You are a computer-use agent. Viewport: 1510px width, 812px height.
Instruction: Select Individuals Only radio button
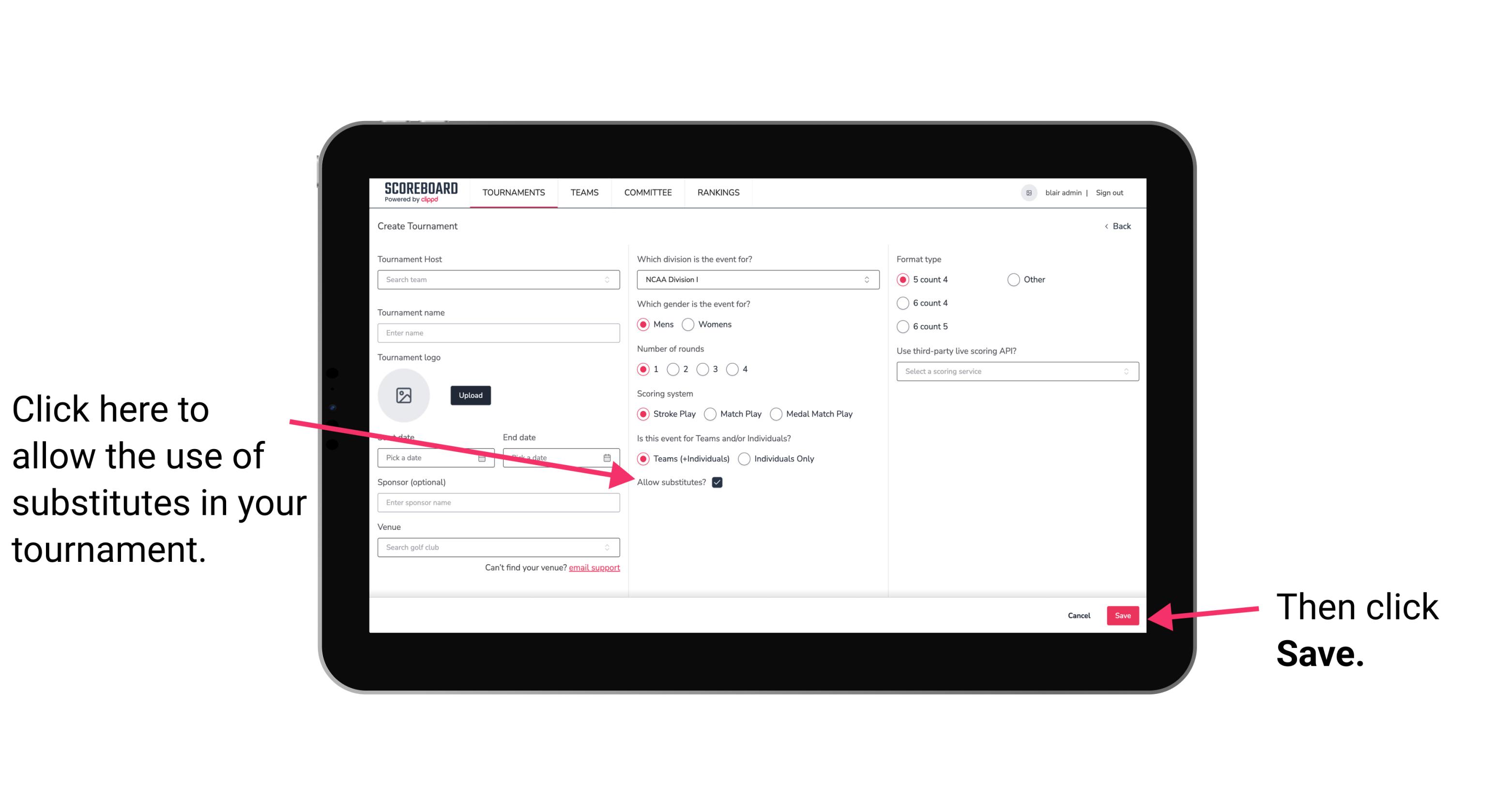(x=744, y=459)
